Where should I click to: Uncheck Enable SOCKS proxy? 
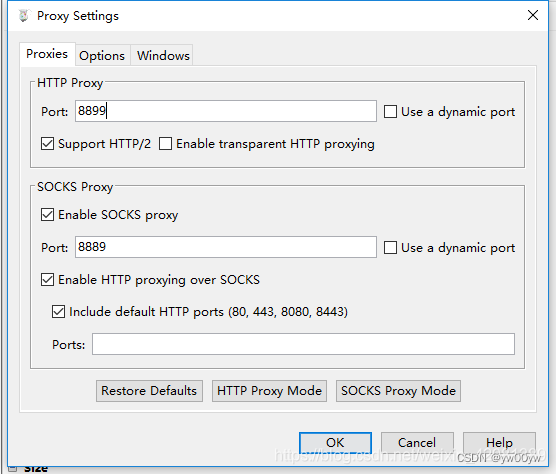tap(48, 215)
